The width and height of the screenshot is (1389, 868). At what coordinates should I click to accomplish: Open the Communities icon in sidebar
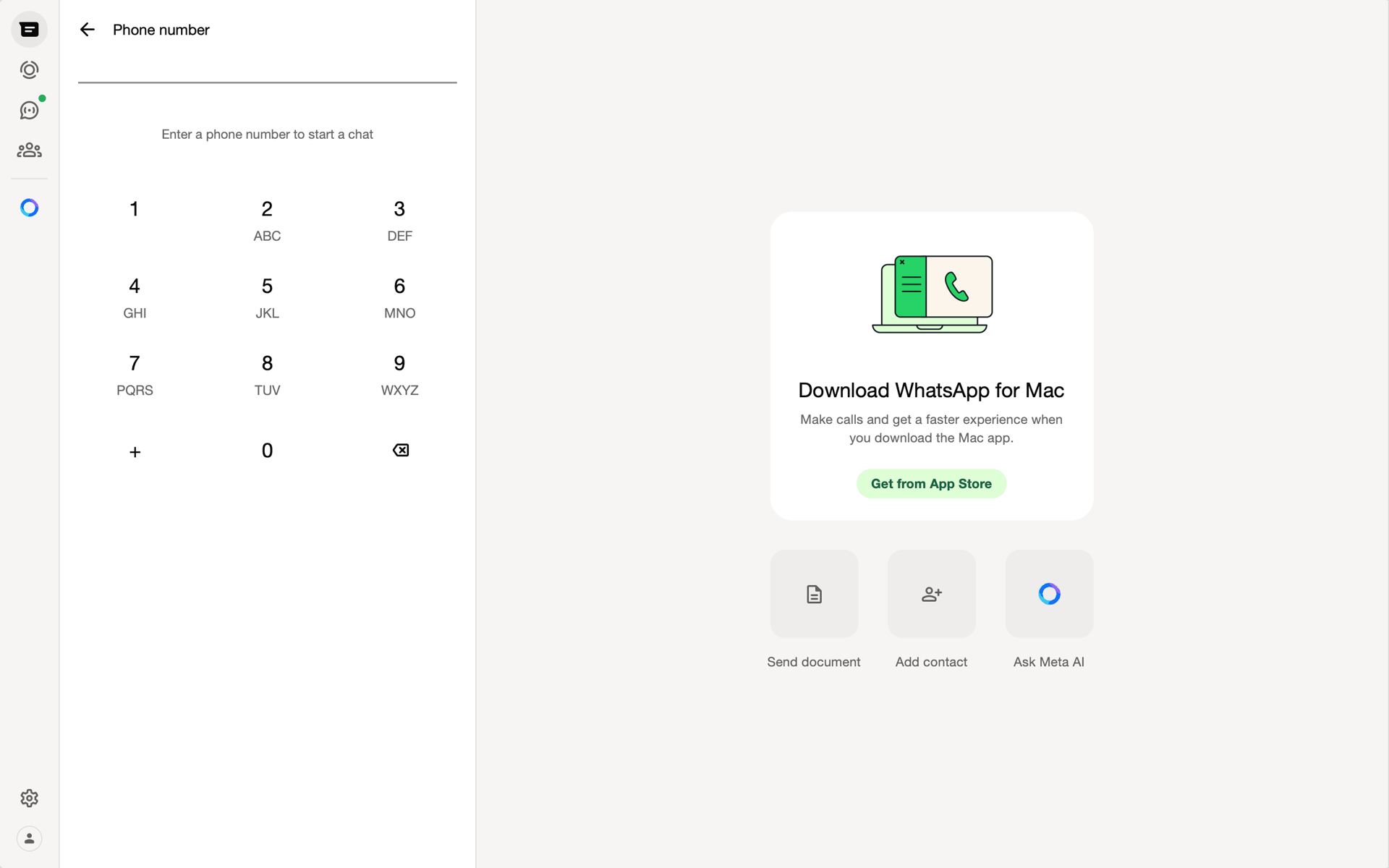click(29, 150)
